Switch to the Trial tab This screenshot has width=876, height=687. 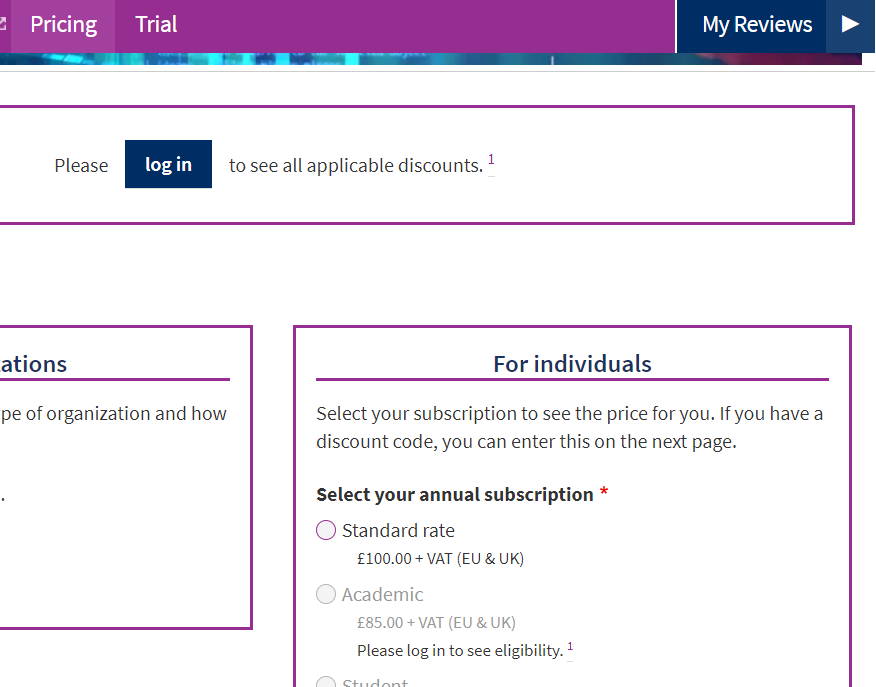pyautogui.click(x=156, y=25)
